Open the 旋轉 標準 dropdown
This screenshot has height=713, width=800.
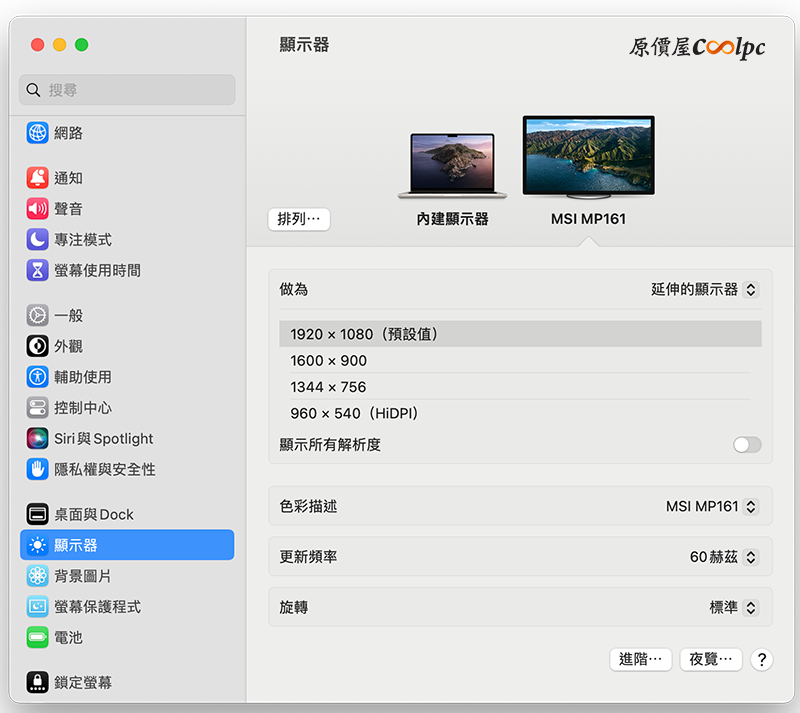(734, 607)
